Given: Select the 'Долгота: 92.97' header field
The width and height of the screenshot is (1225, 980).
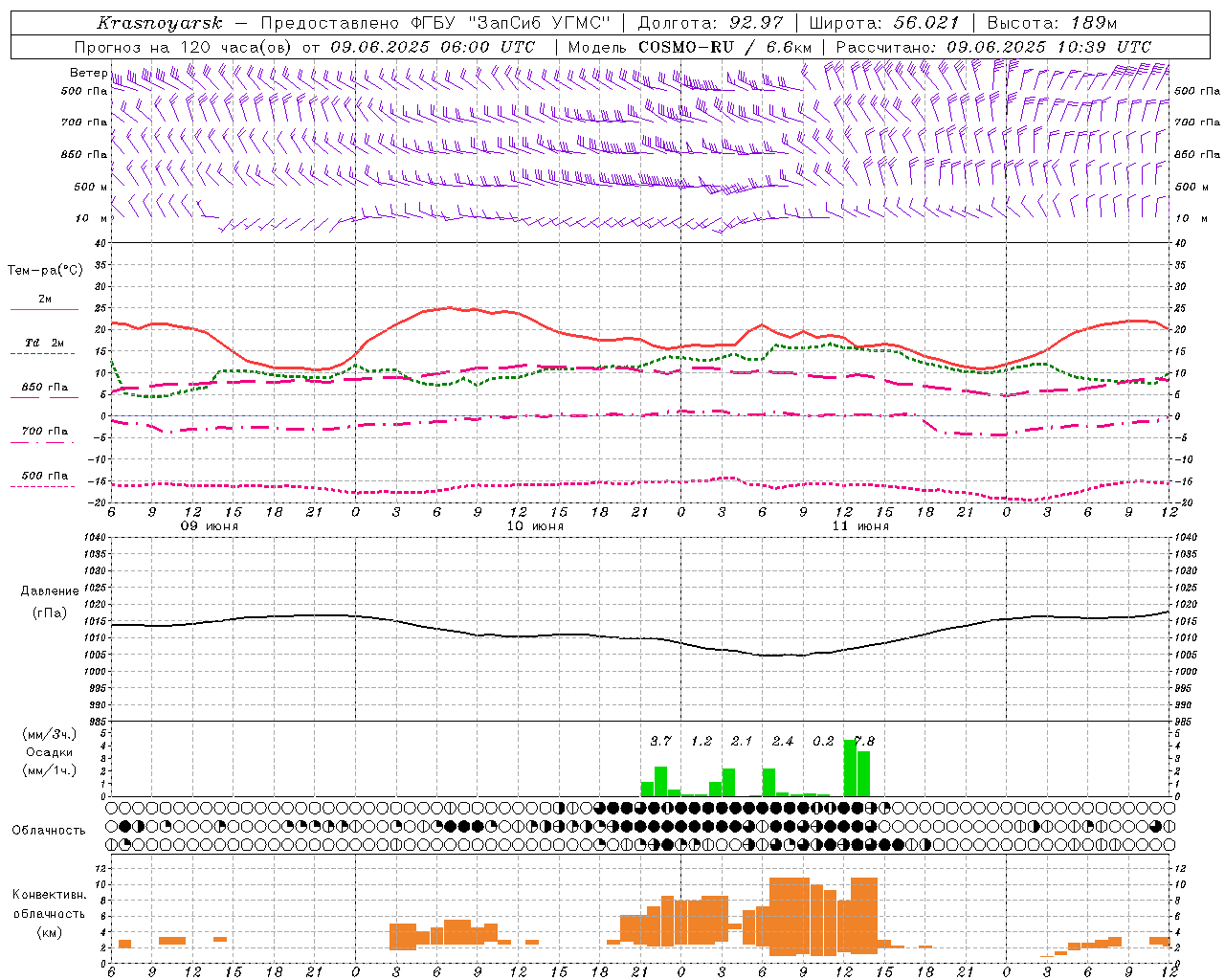Looking at the screenshot, I should click(710, 23).
